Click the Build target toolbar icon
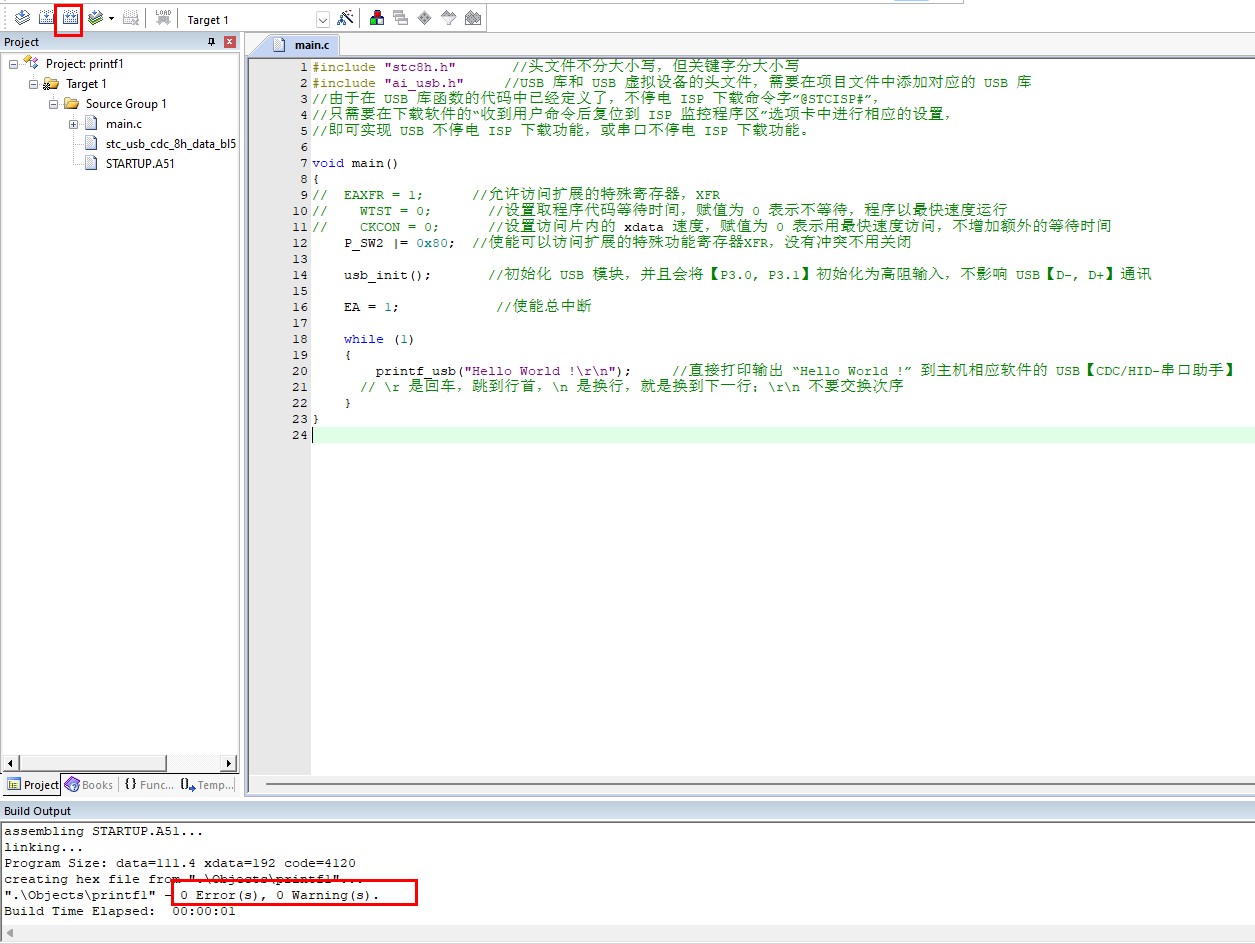This screenshot has width=1255, height=944. (x=45, y=18)
